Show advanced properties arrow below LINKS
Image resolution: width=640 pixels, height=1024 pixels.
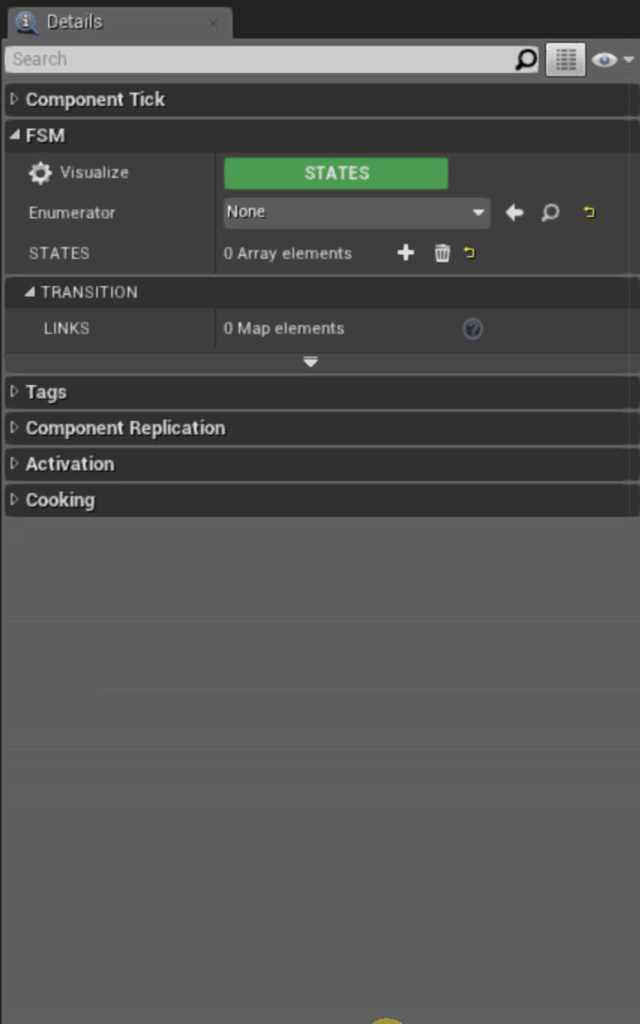pyautogui.click(x=310, y=362)
